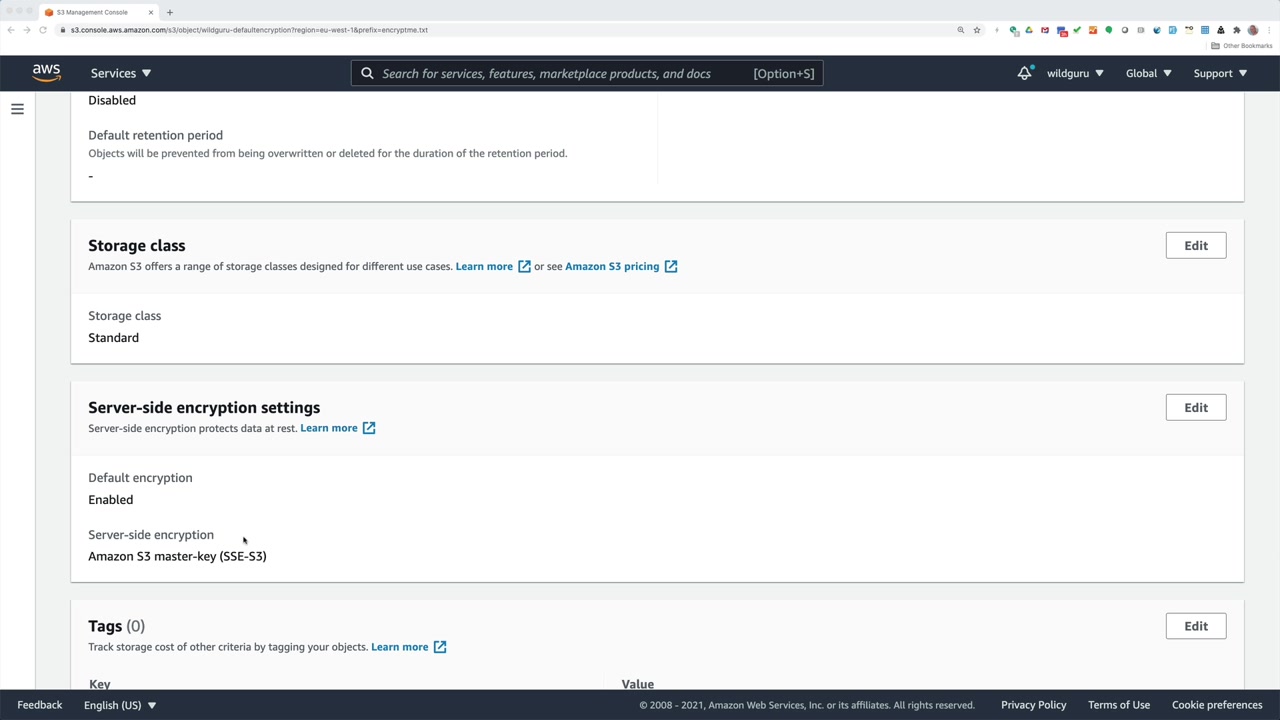1280x720 pixels.
Task: Click the 'Storage class' section heading
Action: [137, 245]
